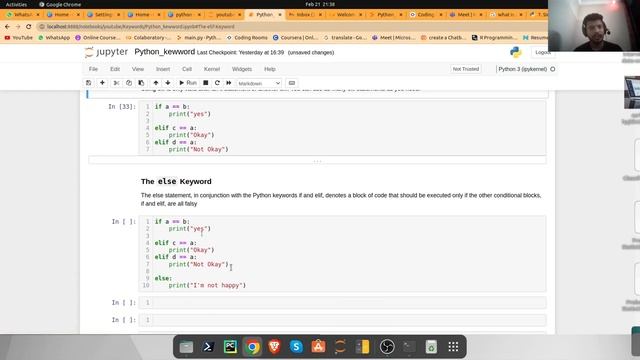Rename notebook via Python_kewword title
The width and height of the screenshot is (640, 360).
pos(164,52)
